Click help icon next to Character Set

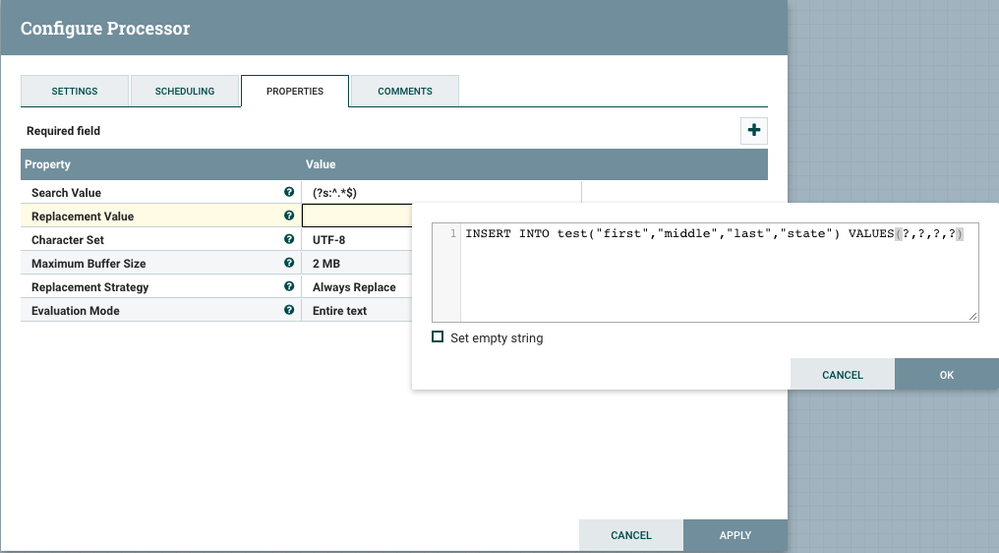[x=289, y=240]
